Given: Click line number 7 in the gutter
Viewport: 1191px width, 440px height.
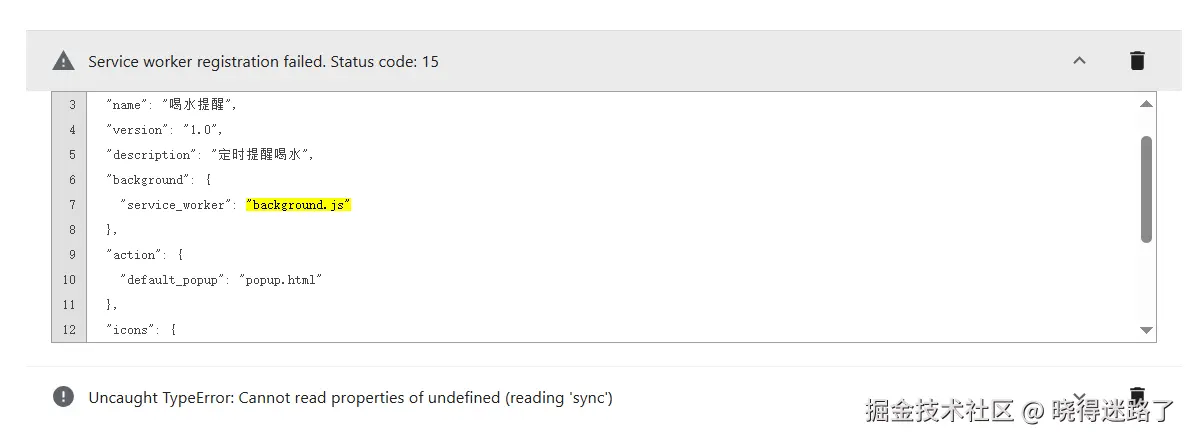Looking at the screenshot, I should [71, 205].
